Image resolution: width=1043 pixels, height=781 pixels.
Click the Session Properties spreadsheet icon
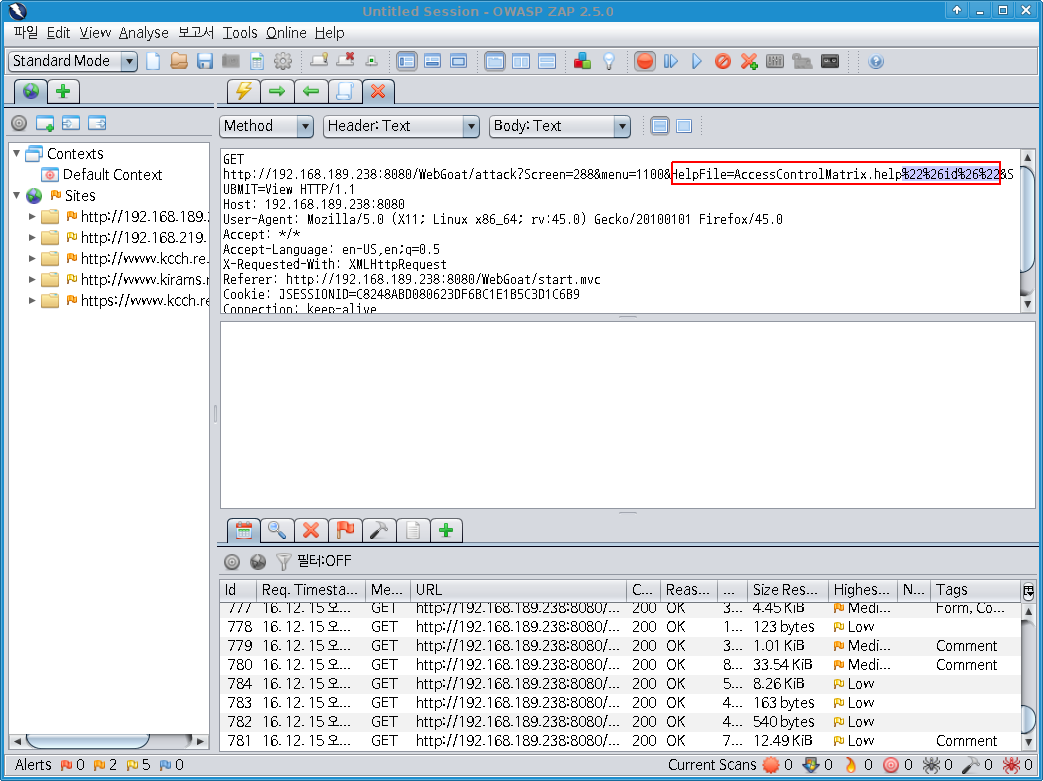[257, 61]
